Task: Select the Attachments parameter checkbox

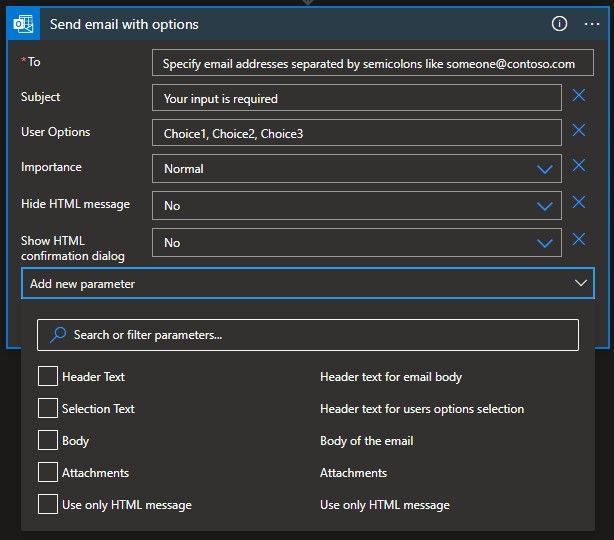Action: tap(47, 473)
